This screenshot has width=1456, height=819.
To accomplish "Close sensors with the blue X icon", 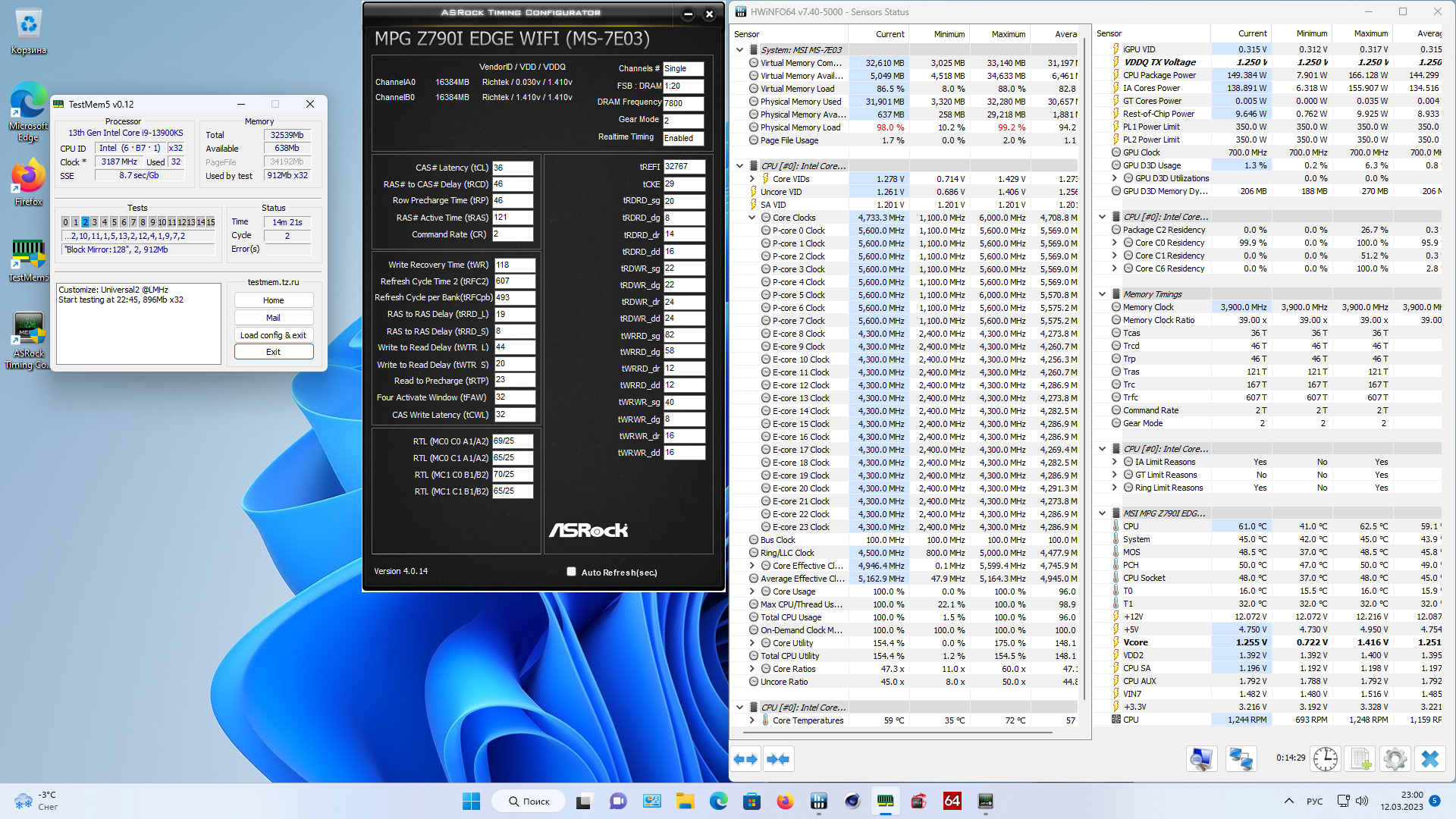I will tap(1429, 759).
